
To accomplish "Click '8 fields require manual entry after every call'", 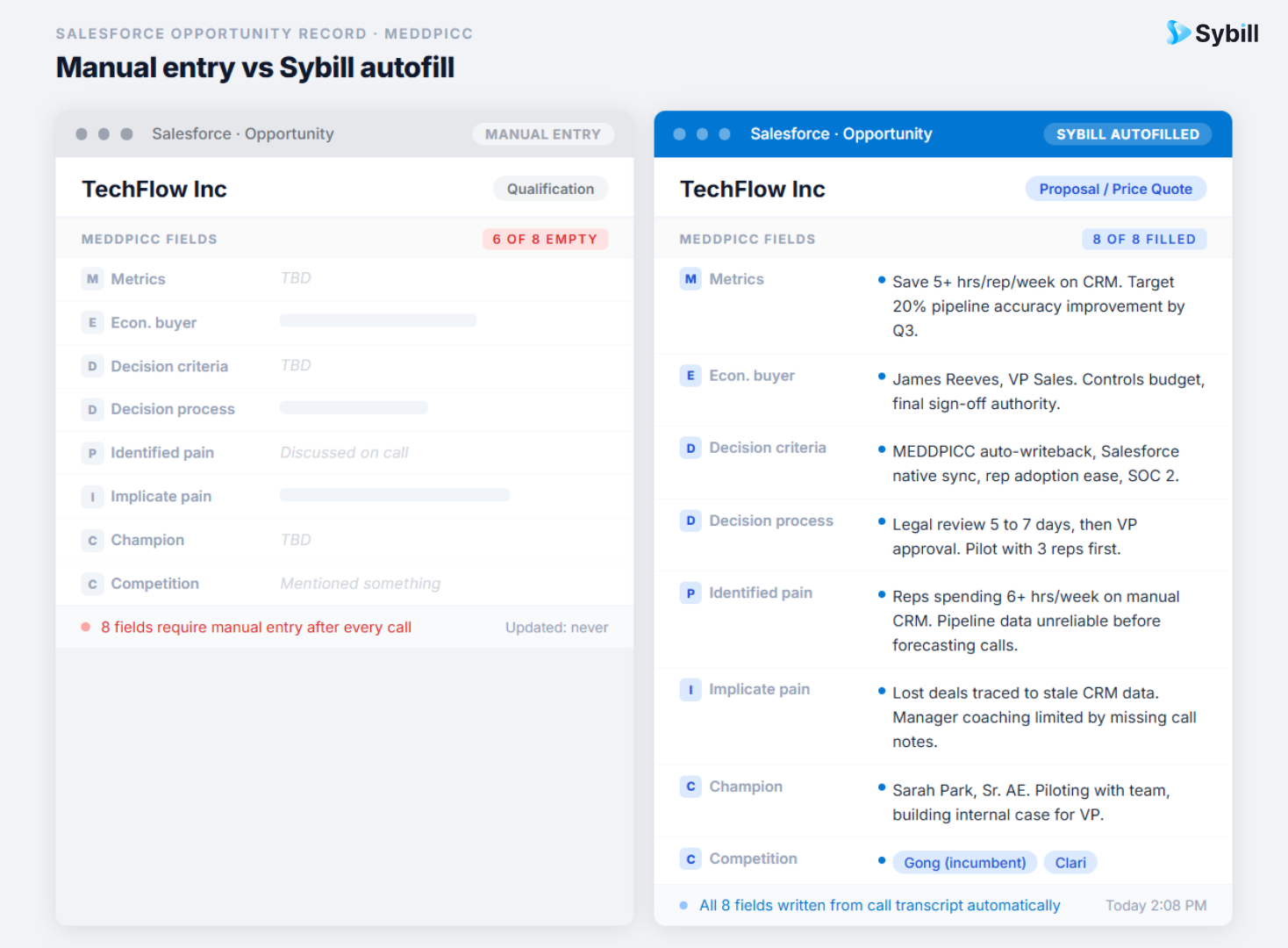I will click(x=256, y=628).
